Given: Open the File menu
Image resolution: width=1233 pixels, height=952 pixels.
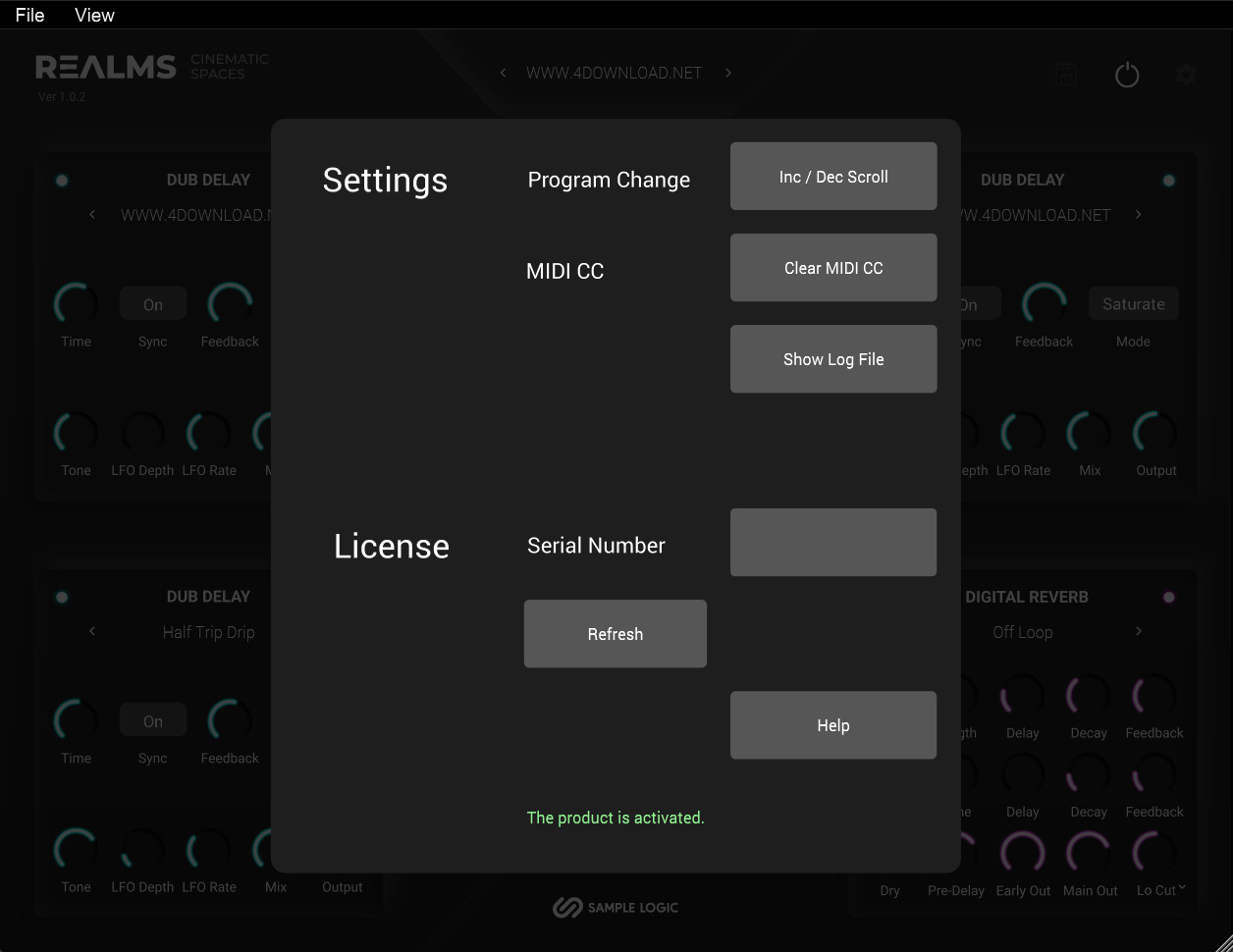Looking at the screenshot, I should click(x=29, y=15).
